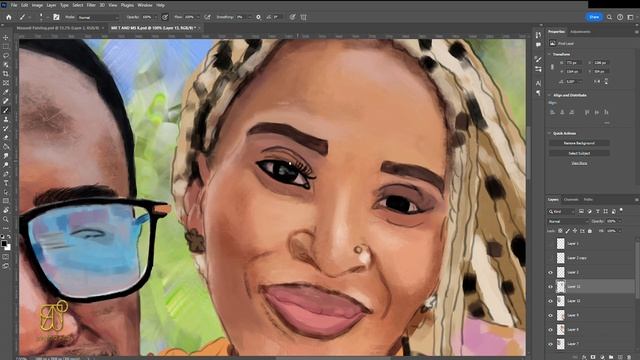Open the brush settings panel from options bar

coord(56,17)
